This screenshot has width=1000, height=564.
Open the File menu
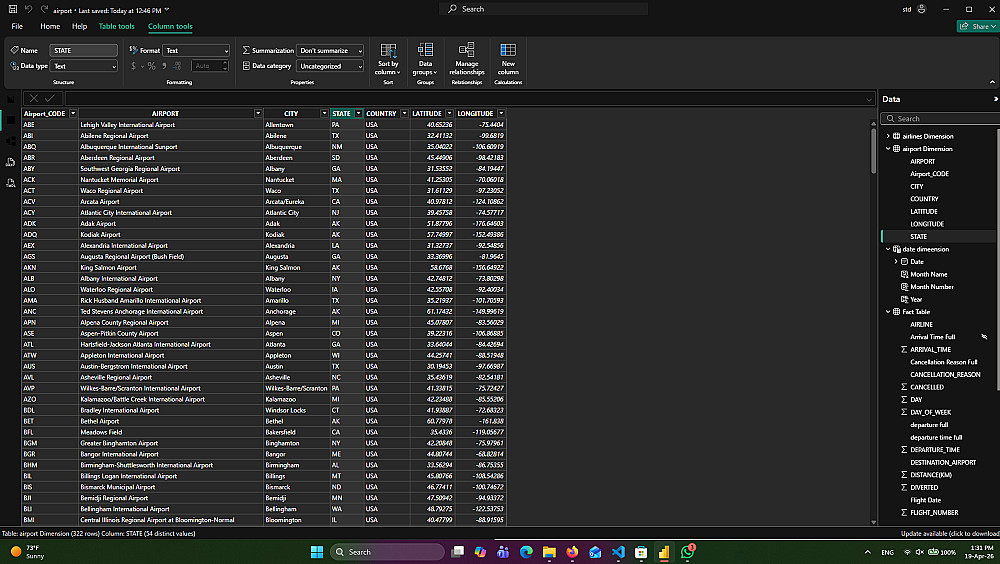click(x=17, y=26)
